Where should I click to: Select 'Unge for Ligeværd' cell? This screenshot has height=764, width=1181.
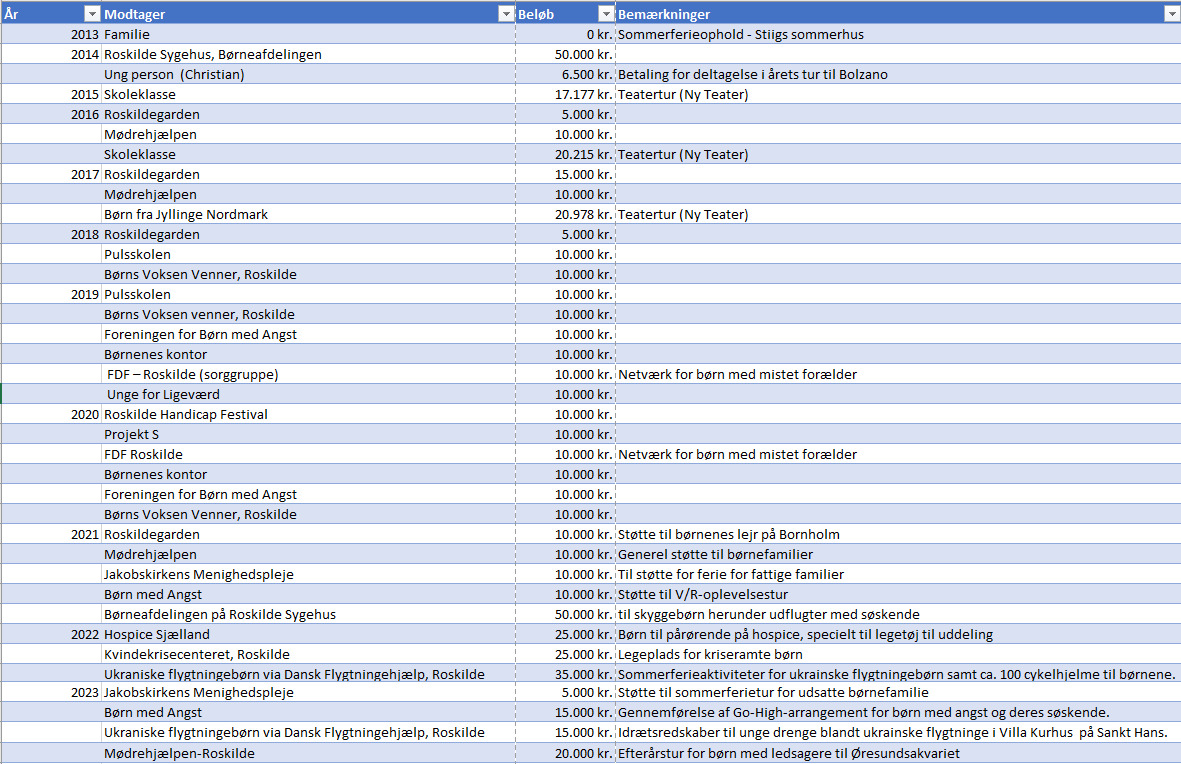point(308,394)
